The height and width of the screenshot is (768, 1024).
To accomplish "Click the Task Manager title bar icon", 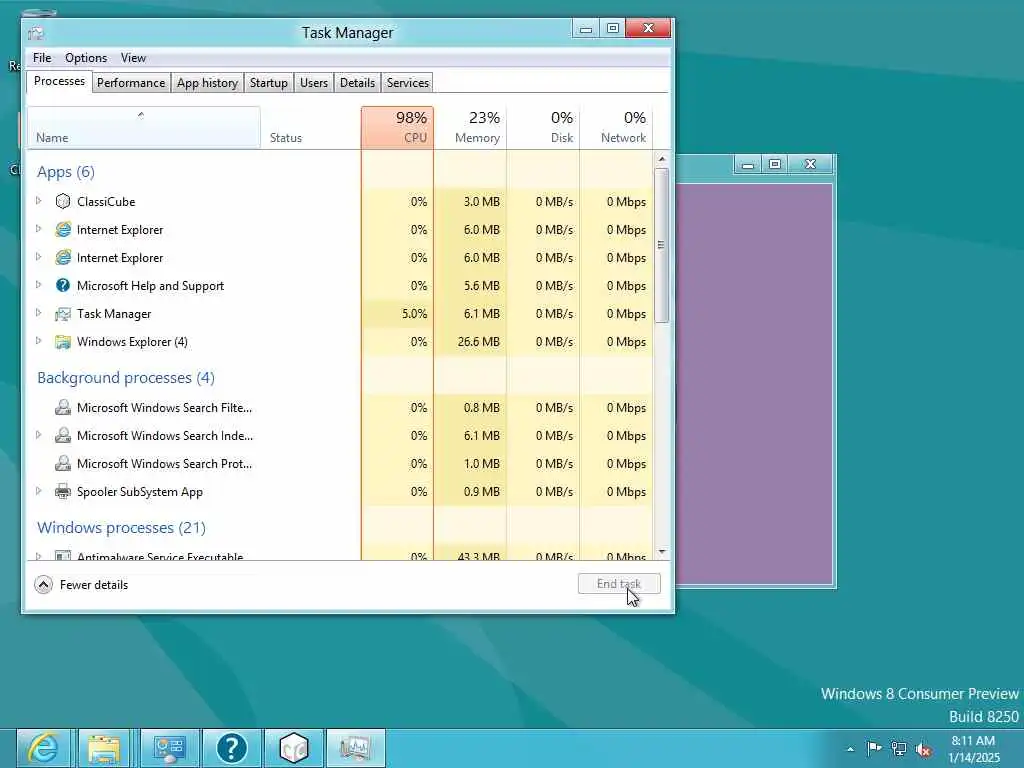I will coord(36,33).
